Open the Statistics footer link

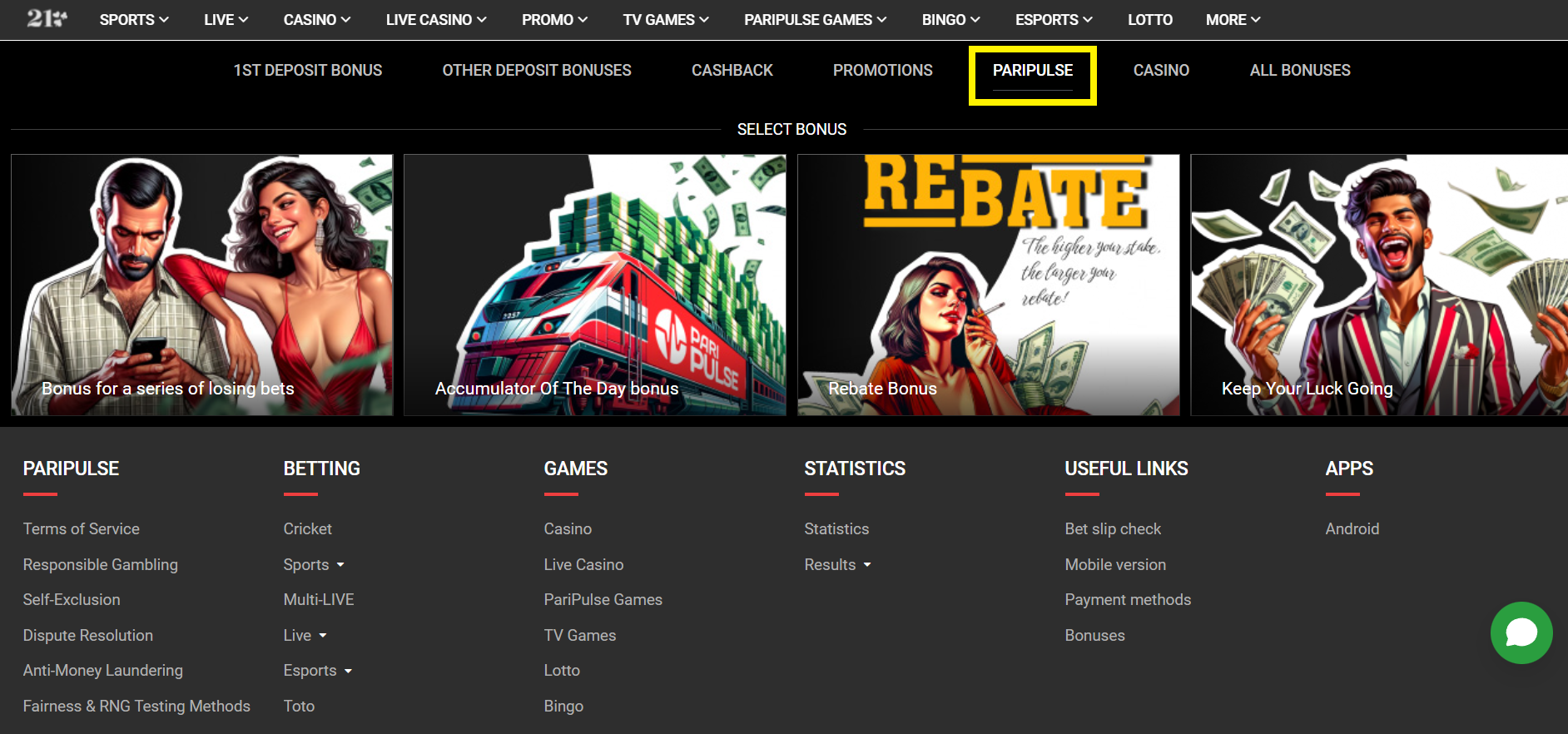(x=836, y=529)
